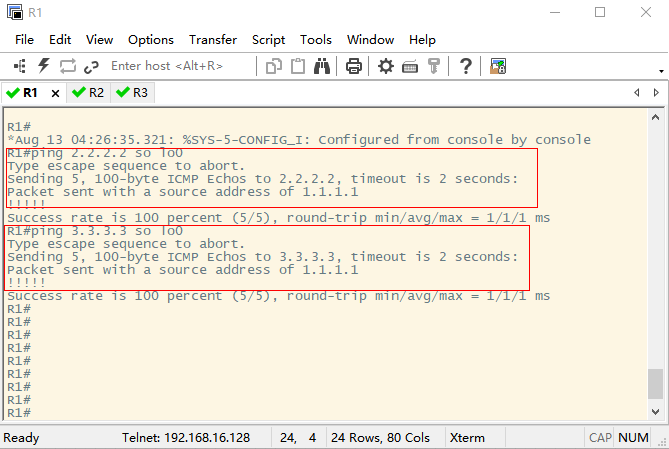Show previous tabs with left arrow

click(637, 93)
